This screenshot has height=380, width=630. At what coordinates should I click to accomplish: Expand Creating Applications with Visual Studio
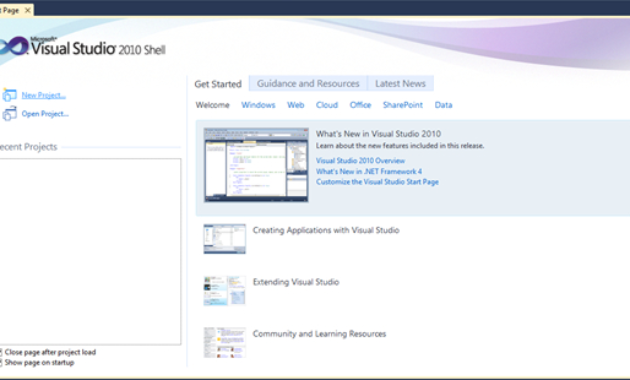(326, 230)
